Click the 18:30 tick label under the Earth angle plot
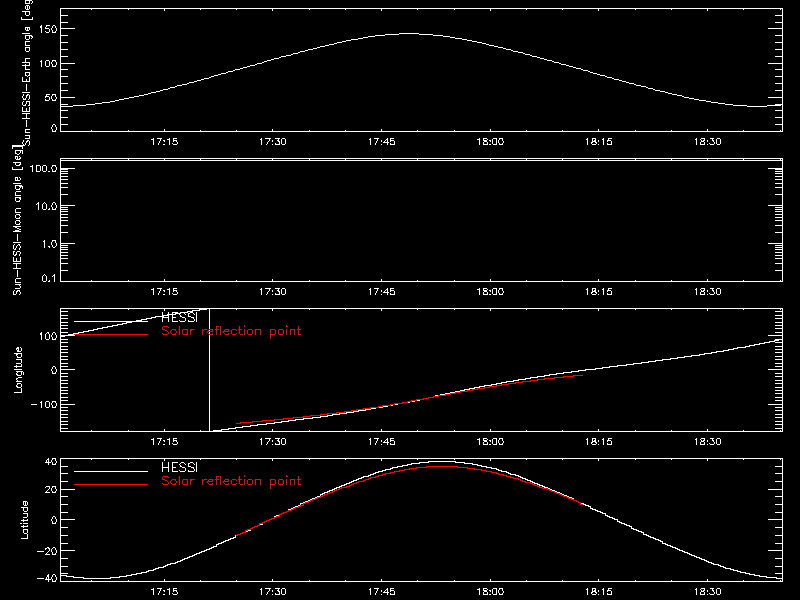Viewport: 800px width, 600px height. [x=708, y=141]
